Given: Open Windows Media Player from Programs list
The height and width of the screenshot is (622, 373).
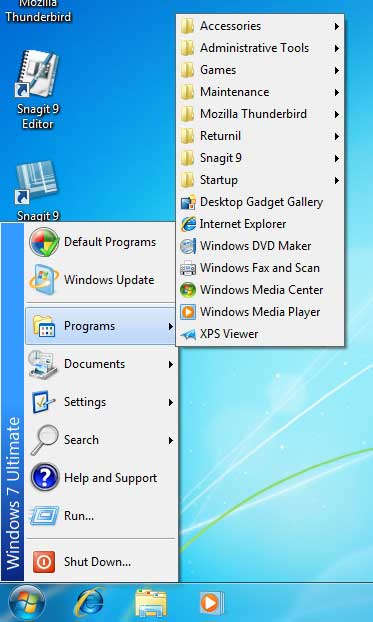Looking at the screenshot, I should click(x=260, y=312).
